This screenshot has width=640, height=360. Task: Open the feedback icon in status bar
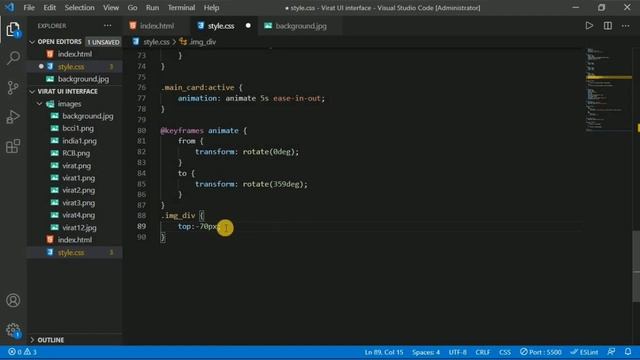(x=611, y=352)
